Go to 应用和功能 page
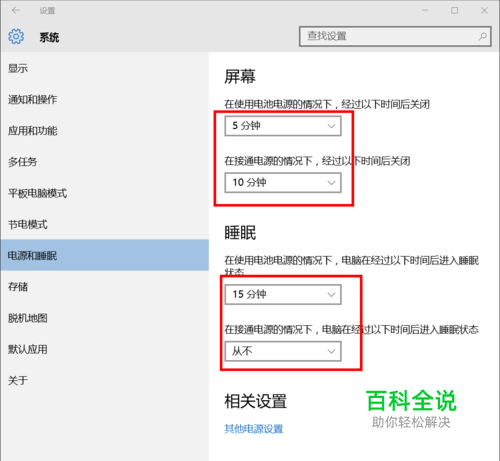This screenshot has width=500, height=461. (104, 131)
